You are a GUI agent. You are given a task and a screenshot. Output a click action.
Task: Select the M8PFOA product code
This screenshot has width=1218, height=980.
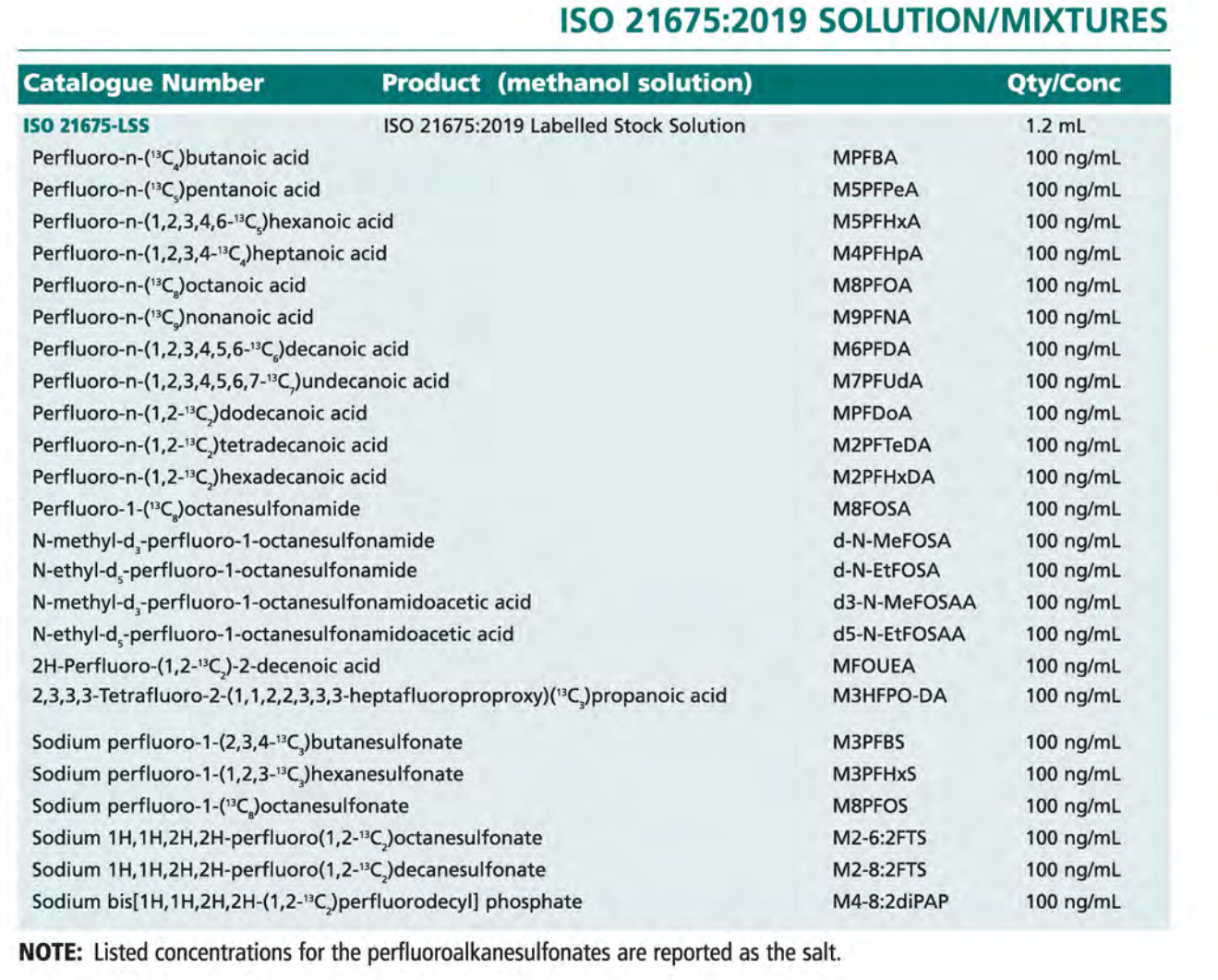pyautogui.click(x=872, y=285)
